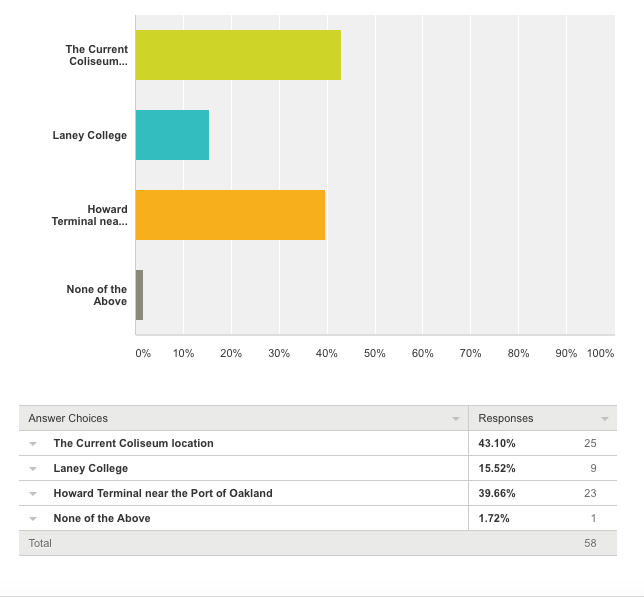Expand the Howard Terminal row arrow
This screenshot has height=597, width=644.
pyautogui.click(x=32, y=493)
